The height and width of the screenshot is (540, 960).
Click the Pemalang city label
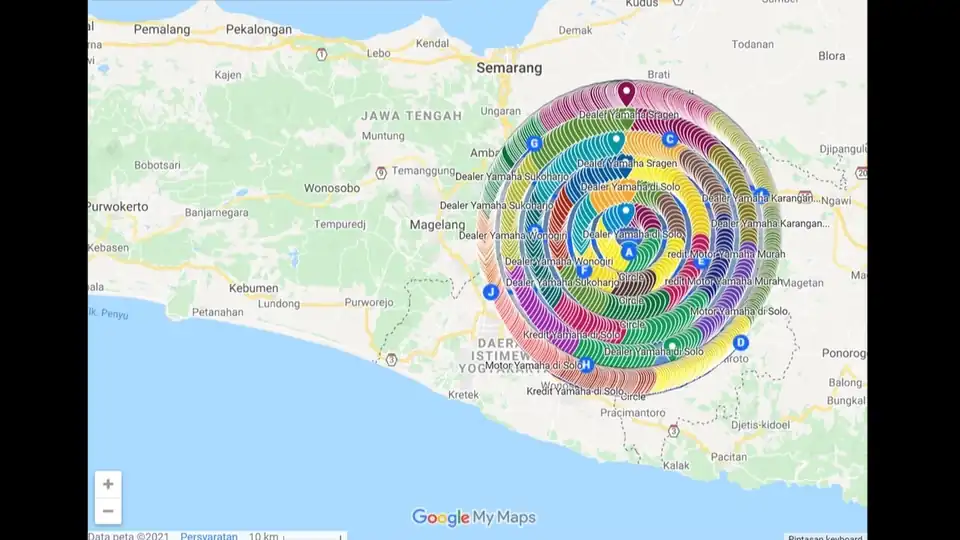coord(162,29)
